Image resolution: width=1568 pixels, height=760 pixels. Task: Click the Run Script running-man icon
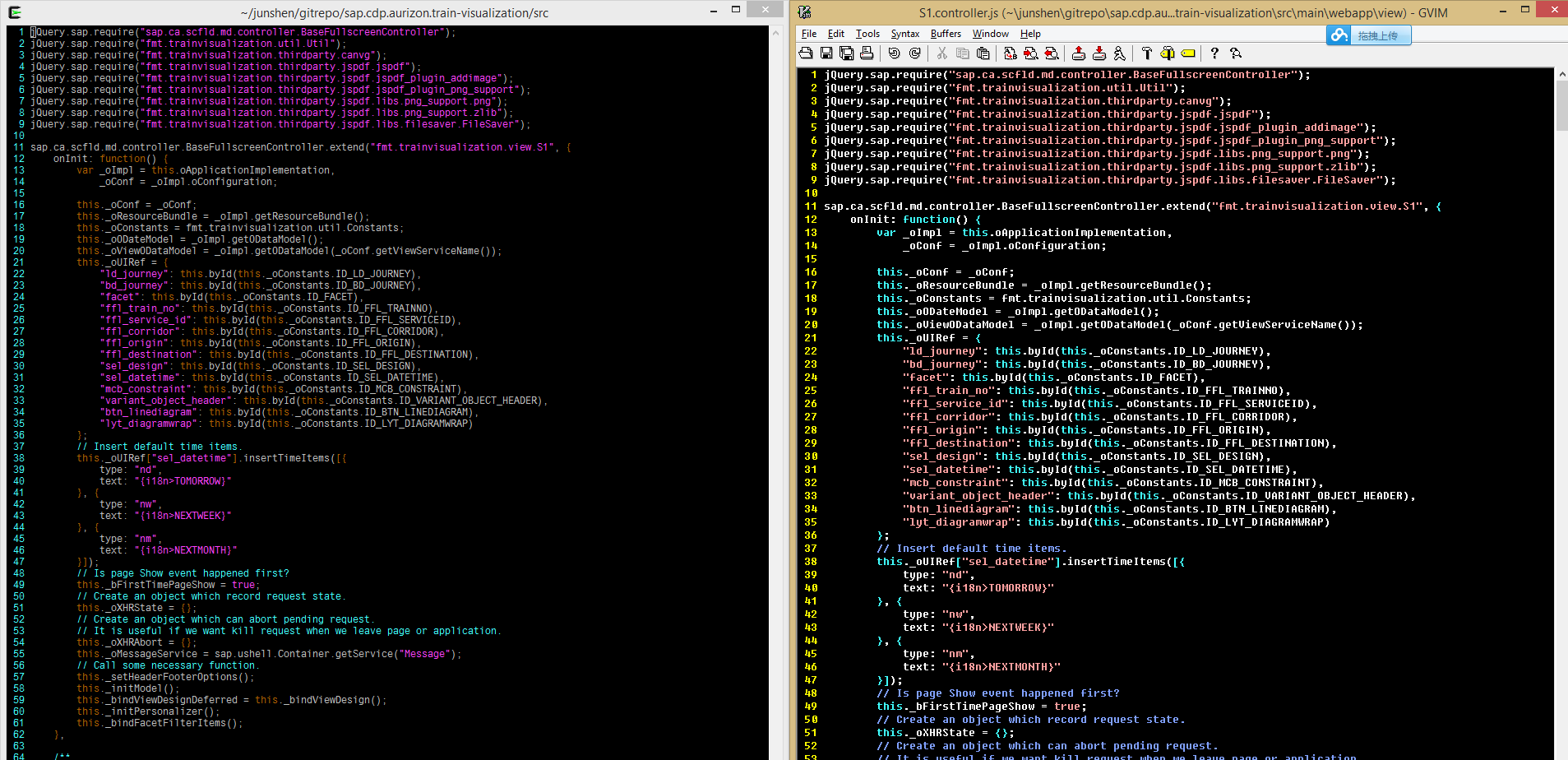pyautogui.click(x=1119, y=53)
